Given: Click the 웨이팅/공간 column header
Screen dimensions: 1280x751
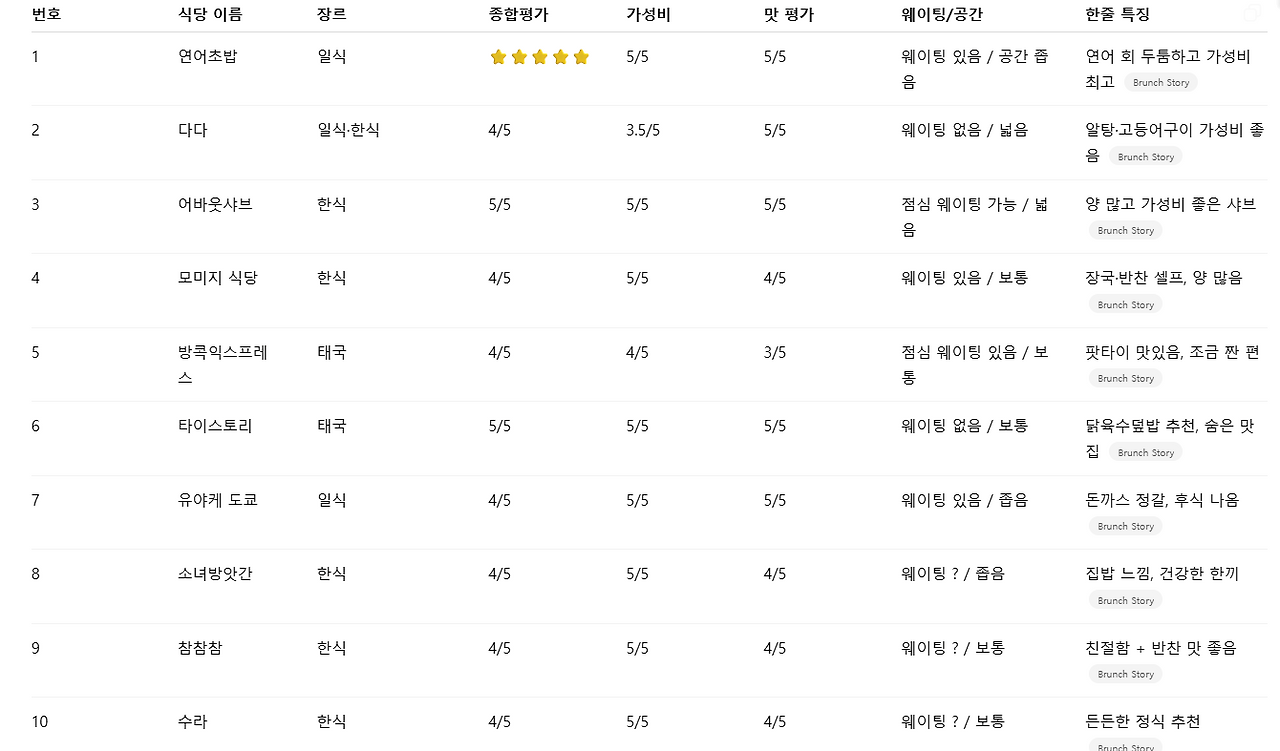Looking at the screenshot, I should [x=944, y=14].
